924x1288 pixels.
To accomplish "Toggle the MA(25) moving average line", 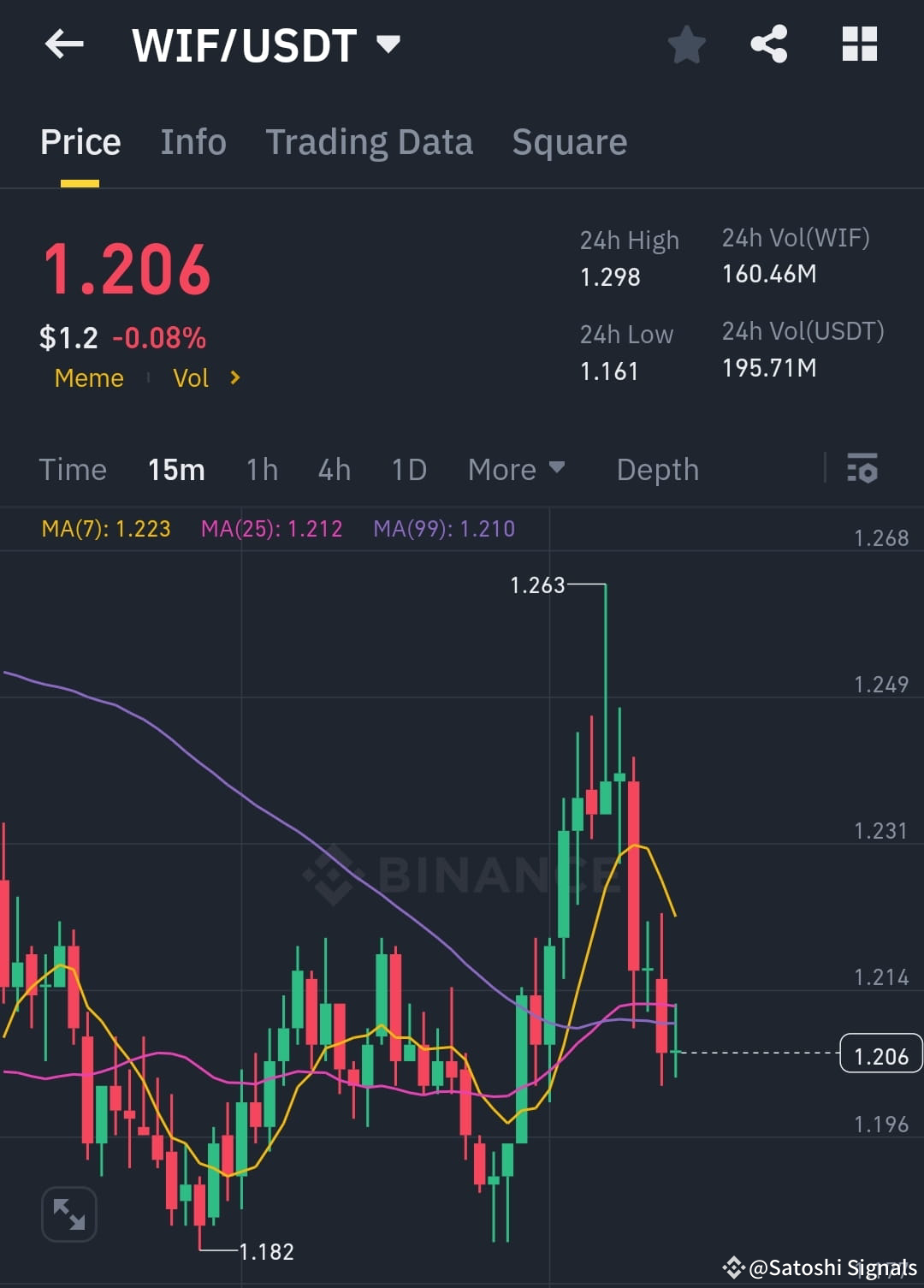I will tap(272, 529).
